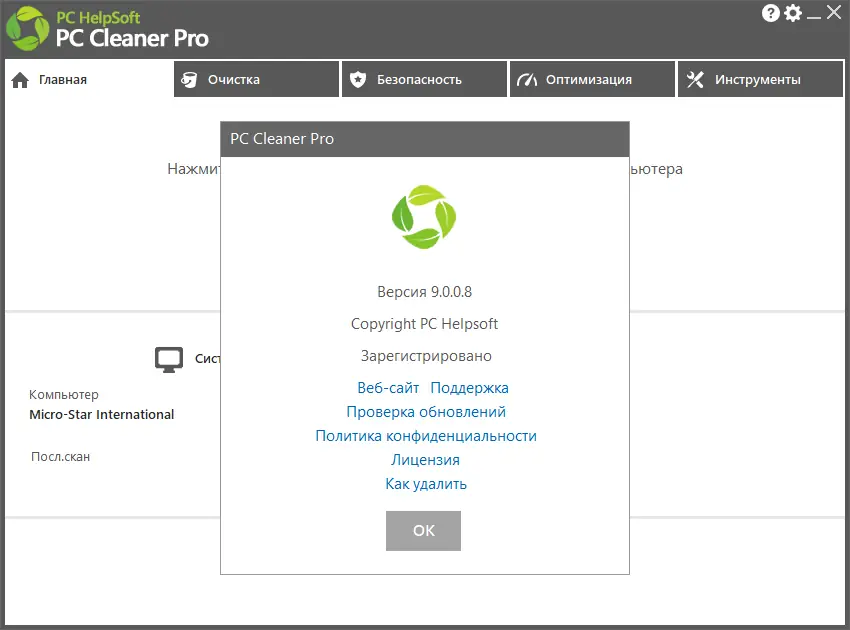Open the Веб-сайт link

click(388, 388)
